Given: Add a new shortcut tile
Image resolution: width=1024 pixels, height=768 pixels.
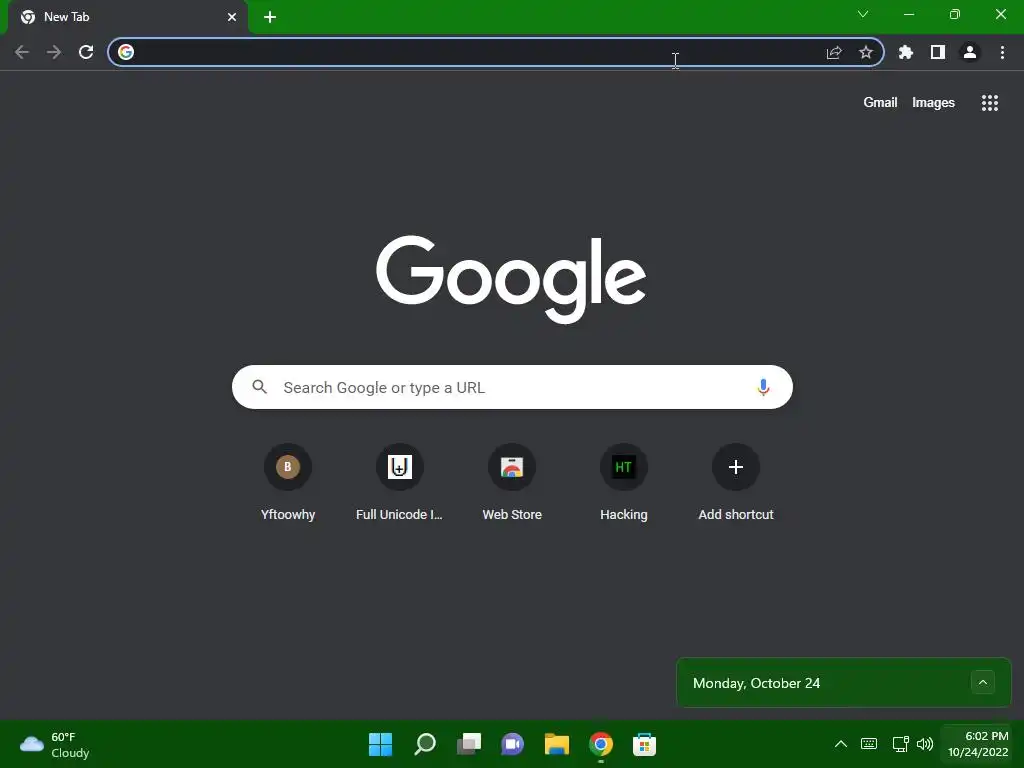Looking at the screenshot, I should click(736, 483).
